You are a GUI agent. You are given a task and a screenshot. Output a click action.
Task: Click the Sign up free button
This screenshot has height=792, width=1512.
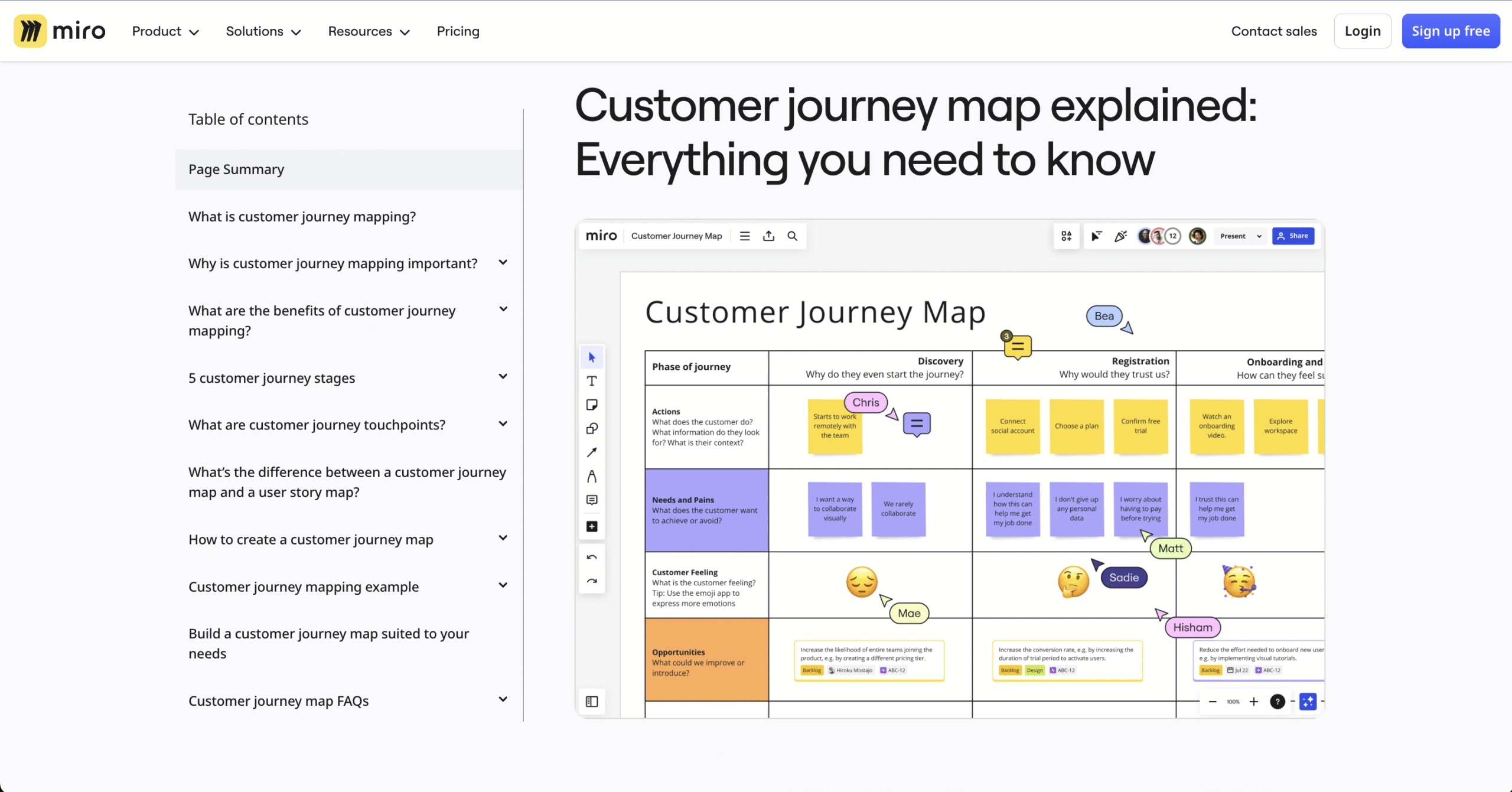[1450, 31]
